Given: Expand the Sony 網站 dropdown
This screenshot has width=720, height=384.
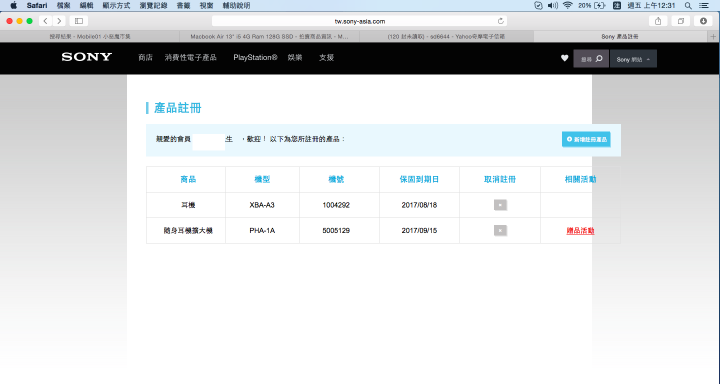Looking at the screenshot, I should coord(633,59).
